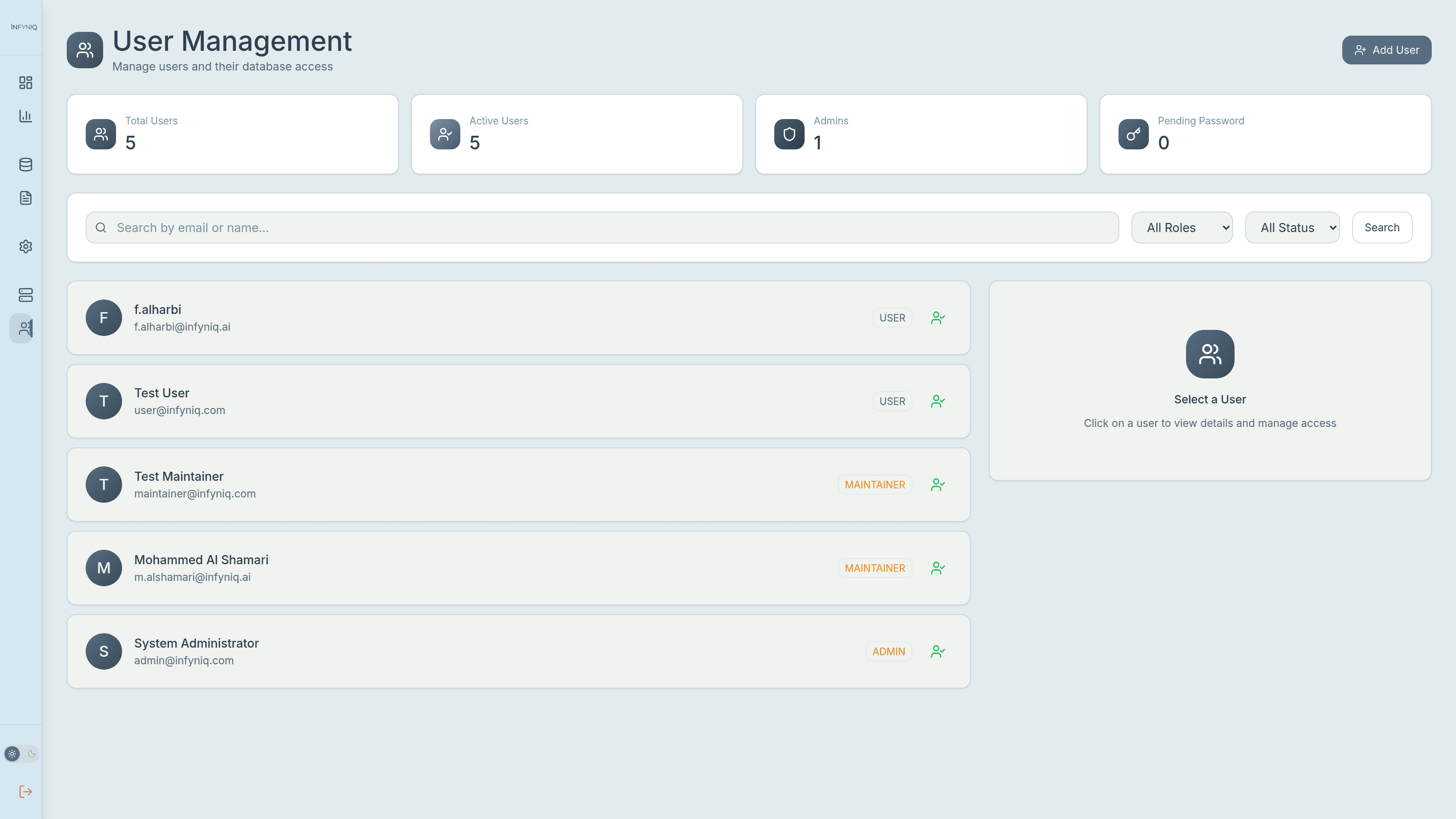Viewport: 1456px width, 819px height.
Task: Click the search magnifier icon in search bar
Action: (x=101, y=227)
